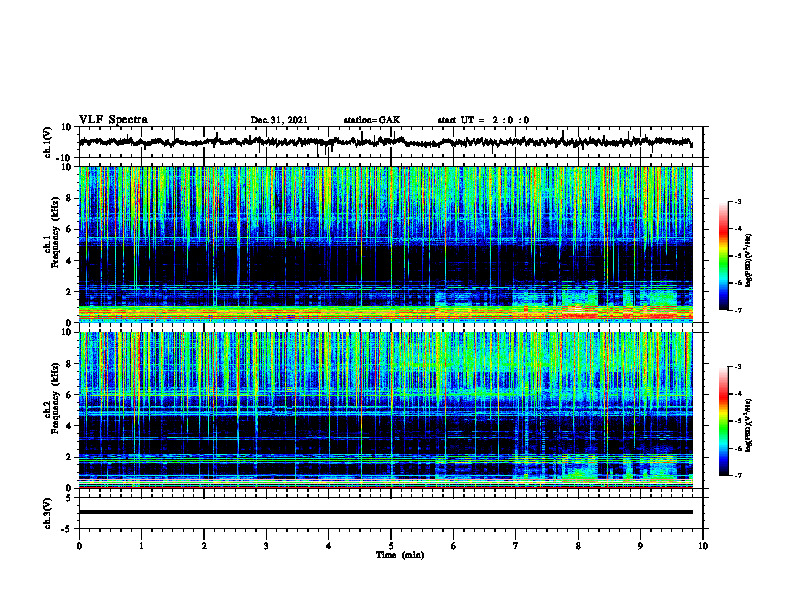Click the -7 label on ch.2 color scale
The width and height of the screenshot is (792, 612).
738,476
